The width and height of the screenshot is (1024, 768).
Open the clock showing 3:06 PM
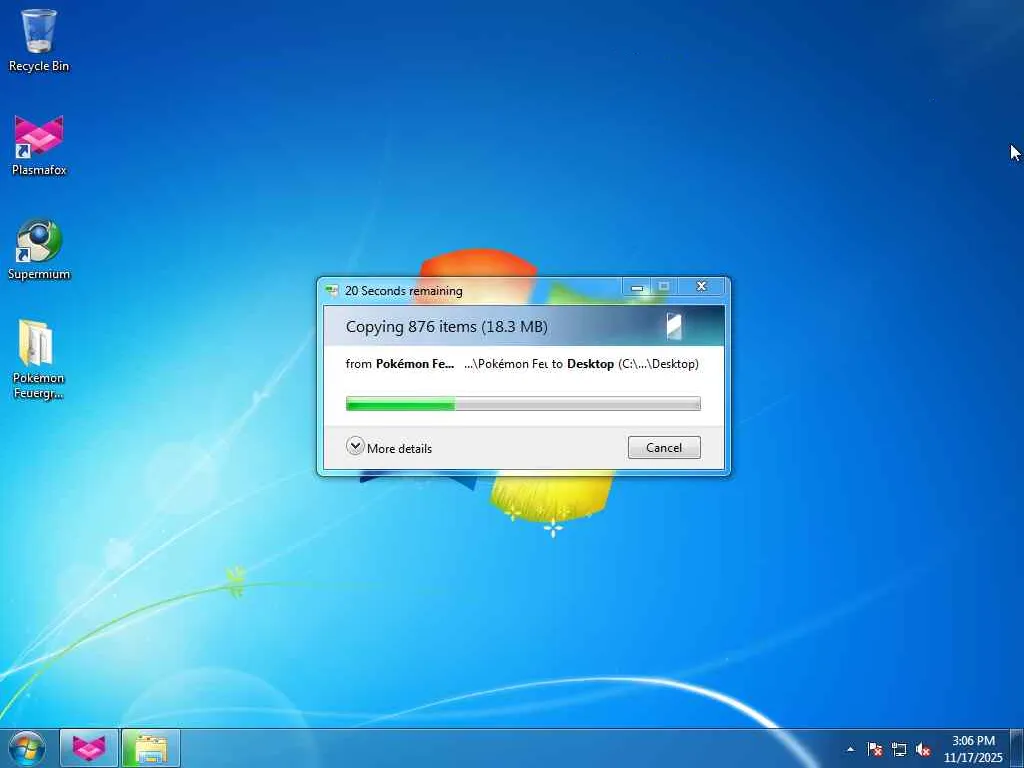[973, 741]
